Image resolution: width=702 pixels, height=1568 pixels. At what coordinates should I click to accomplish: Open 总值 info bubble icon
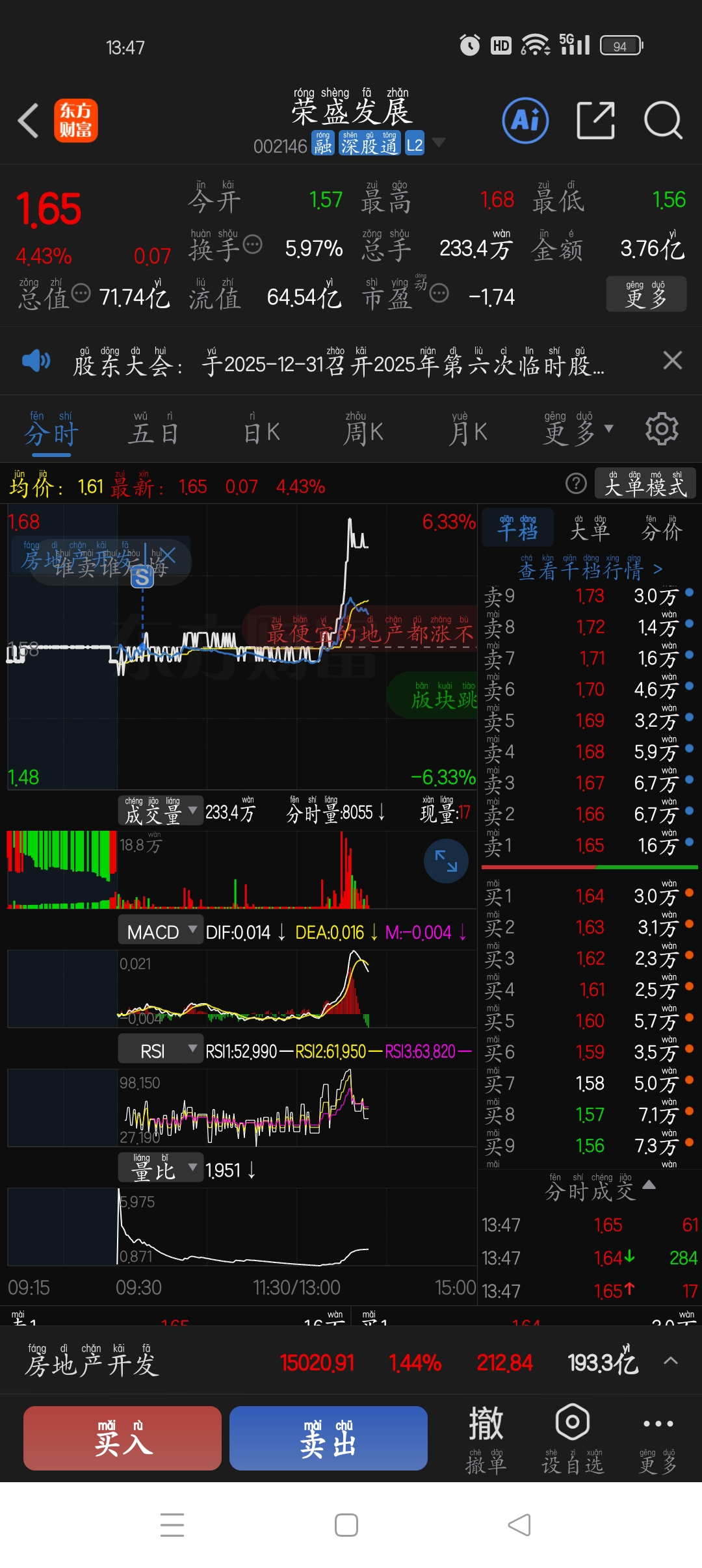(x=81, y=293)
